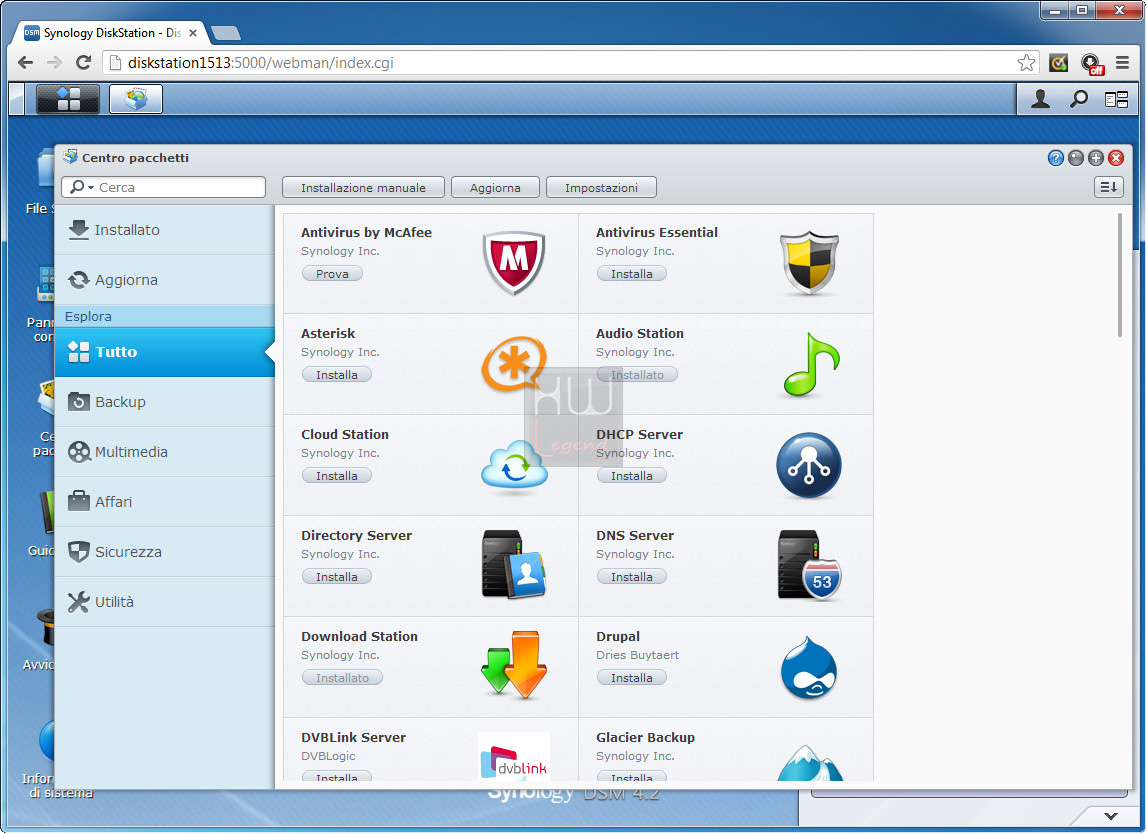Image resolution: width=1147 pixels, height=834 pixels.
Task: Open the Aggiorna sidebar section
Action: [x=165, y=279]
